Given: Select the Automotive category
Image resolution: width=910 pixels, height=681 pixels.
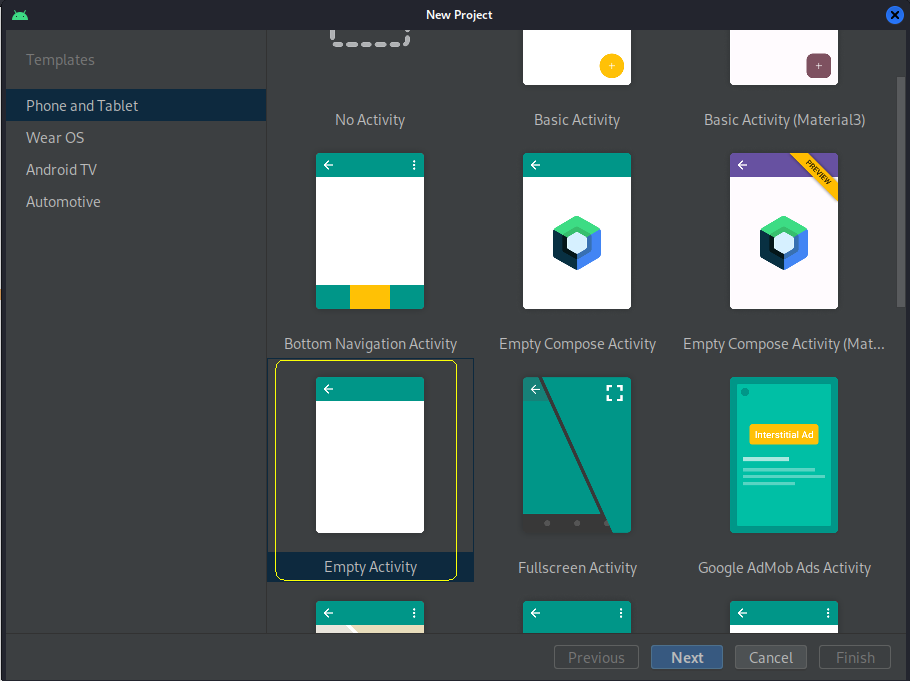Looking at the screenshot, I should click(136, 201).
